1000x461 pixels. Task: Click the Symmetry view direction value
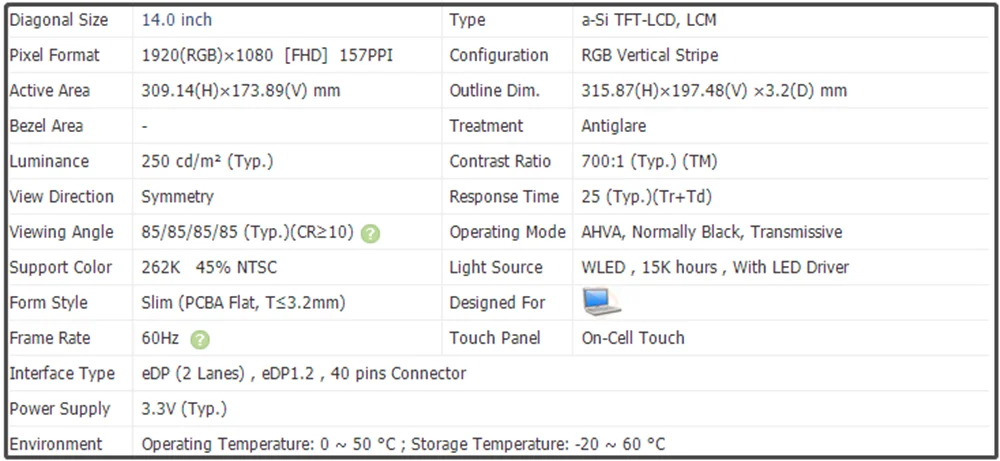pyautogui.click(x=178, y=197)
